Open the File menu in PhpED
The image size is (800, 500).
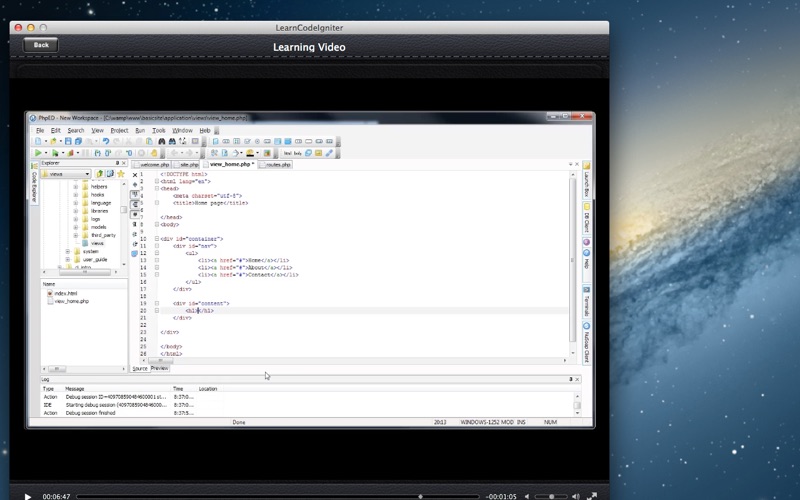pos(40,131)
